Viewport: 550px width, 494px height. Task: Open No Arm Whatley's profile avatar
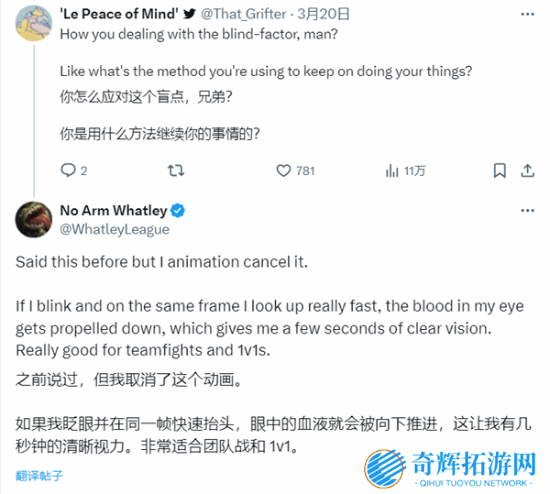tap(34, 220)
